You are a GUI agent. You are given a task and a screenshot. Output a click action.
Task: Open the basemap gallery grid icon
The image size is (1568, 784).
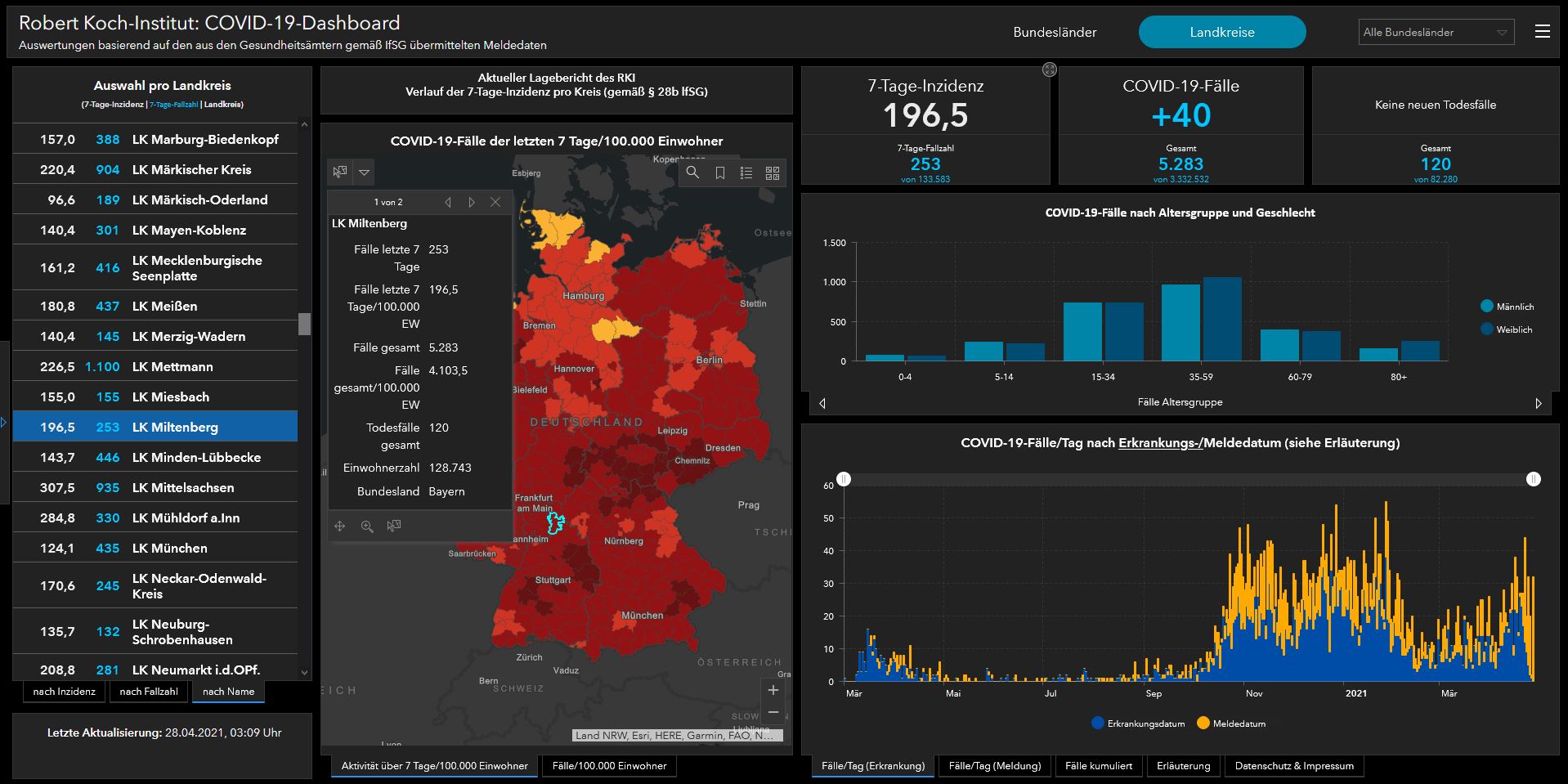(773, 172)
